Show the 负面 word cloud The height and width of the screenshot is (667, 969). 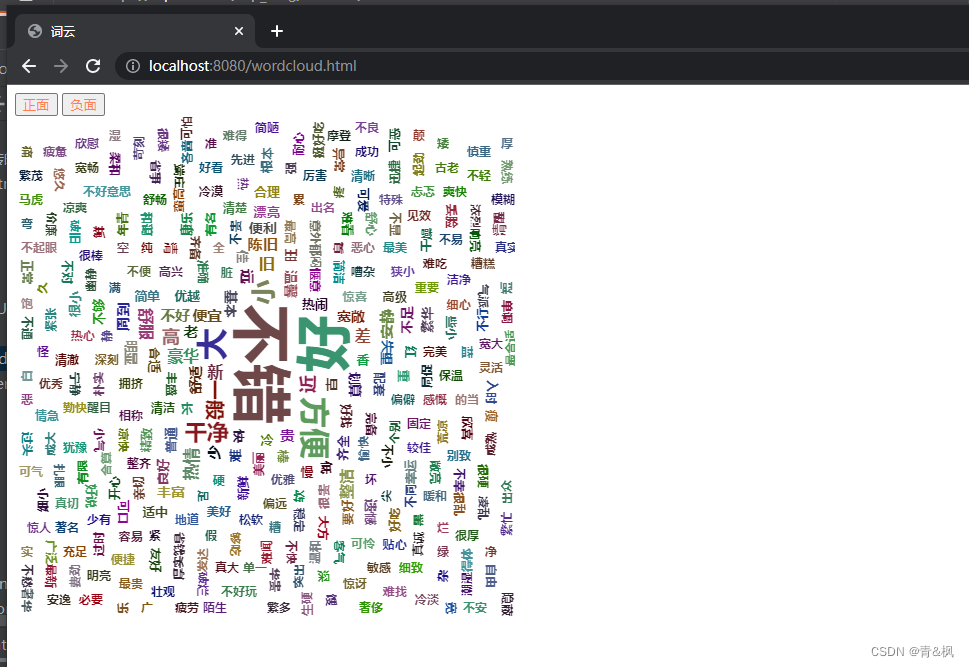pos(83,104)
